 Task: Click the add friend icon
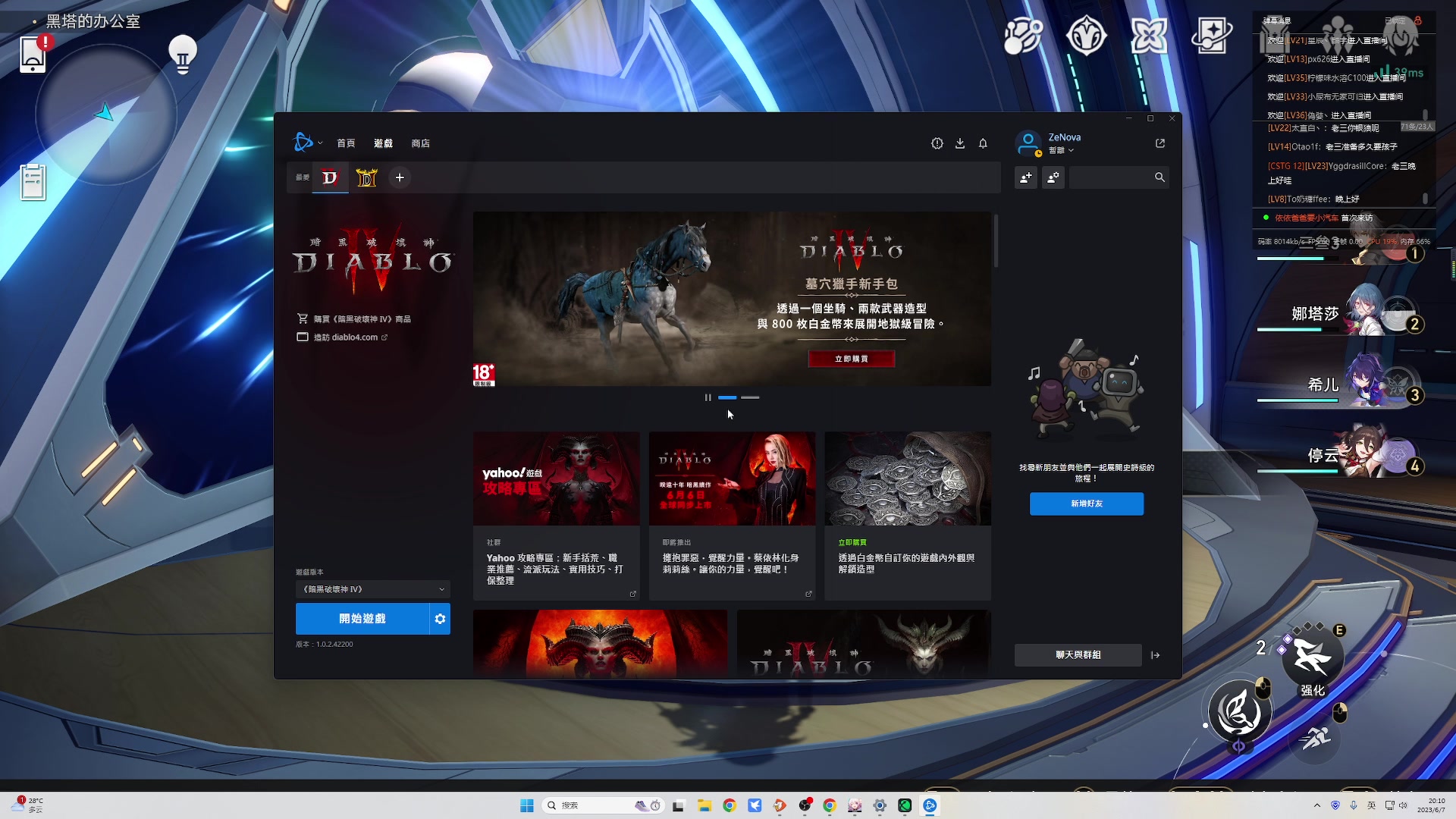click(x=1026, y=177)
